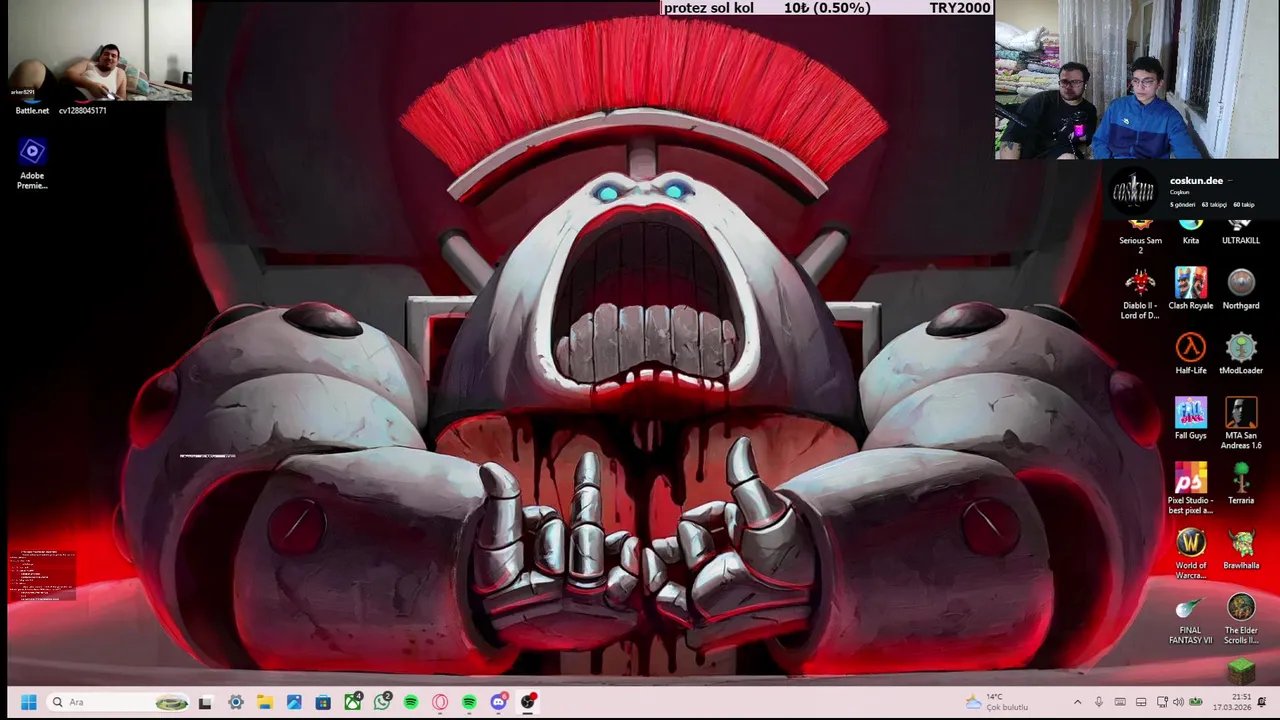Open touch keyboard tray icon
Screen dimensions: 1280x720
click(1120, 702)
